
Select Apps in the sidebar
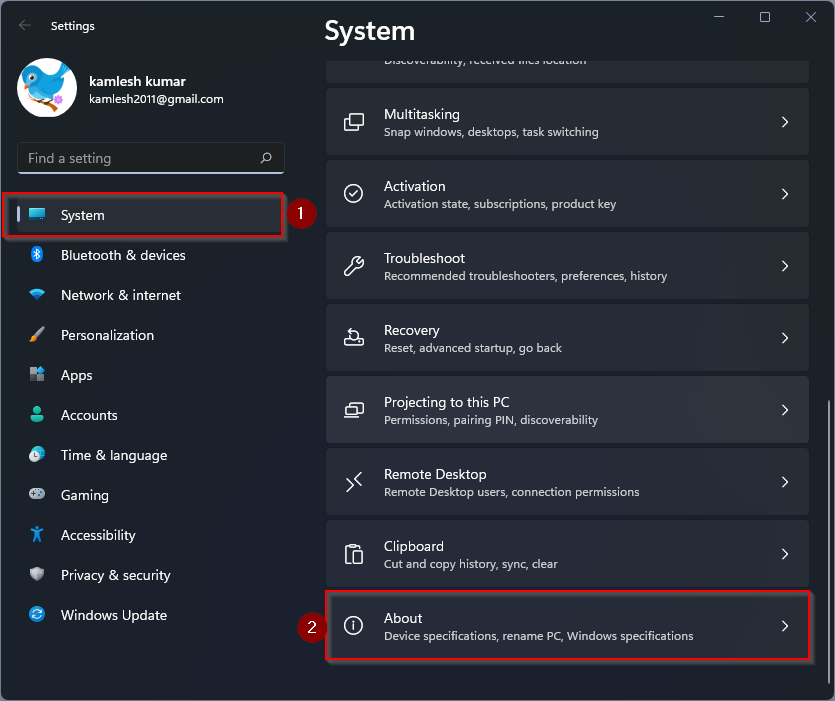tap(150, 375)
